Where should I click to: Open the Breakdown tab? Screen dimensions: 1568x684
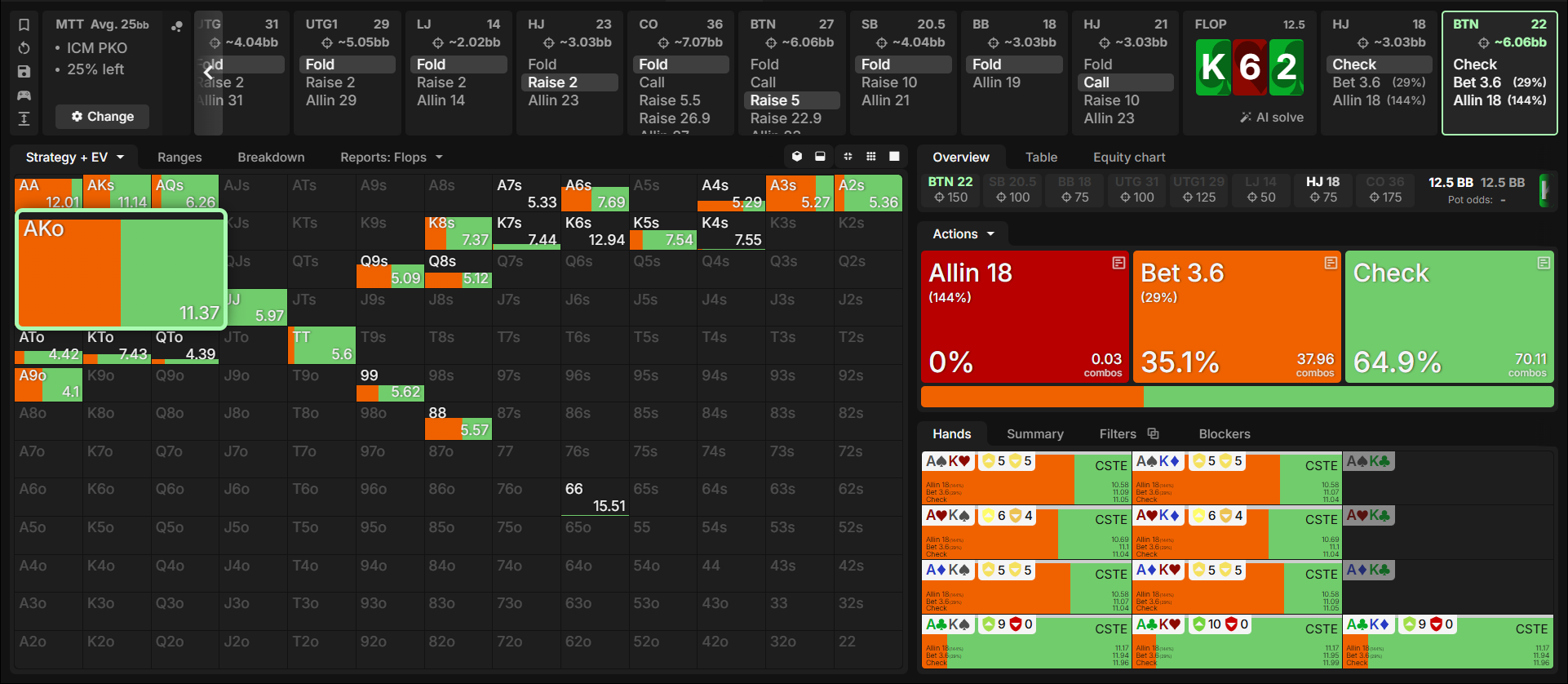(x=271, y=158)
